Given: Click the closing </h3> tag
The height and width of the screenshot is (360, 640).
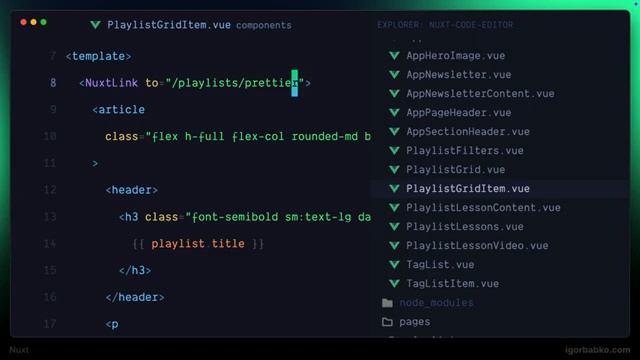Looking at the screenshot, I should [x=135, y=271].
